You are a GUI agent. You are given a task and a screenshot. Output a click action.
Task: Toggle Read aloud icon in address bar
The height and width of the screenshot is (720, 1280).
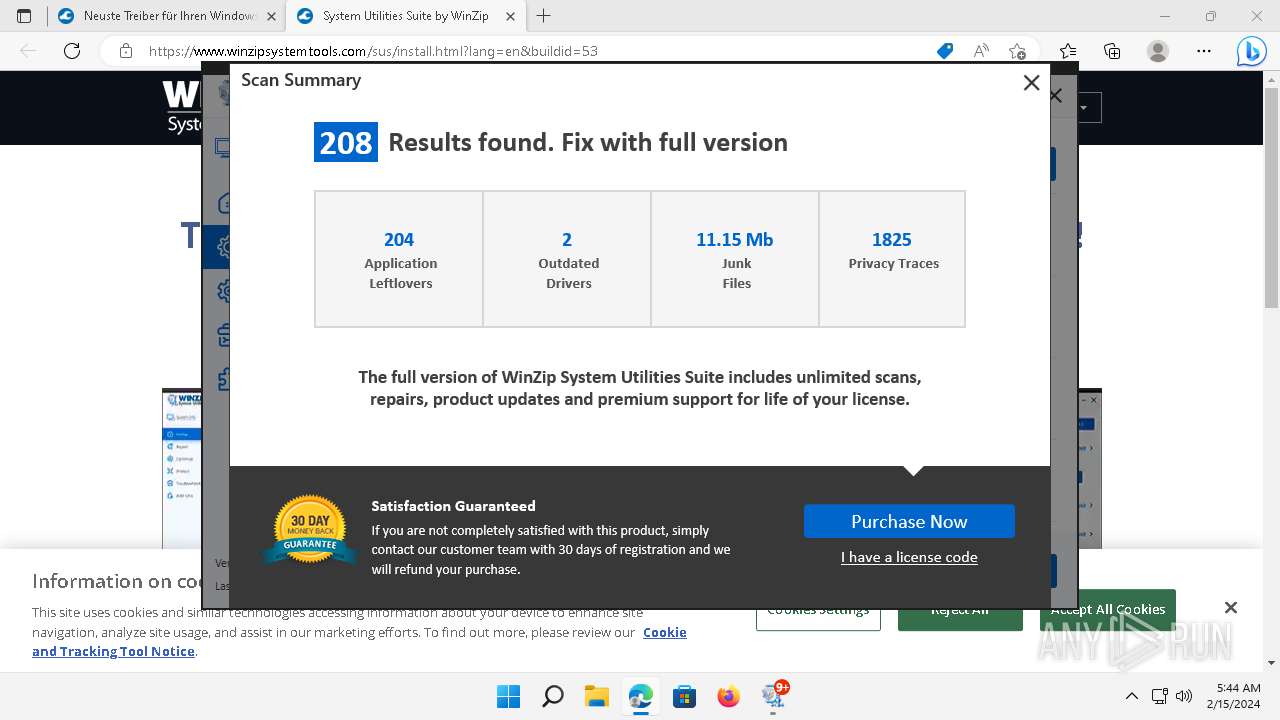pyautogui.click(x=981, y=51)
